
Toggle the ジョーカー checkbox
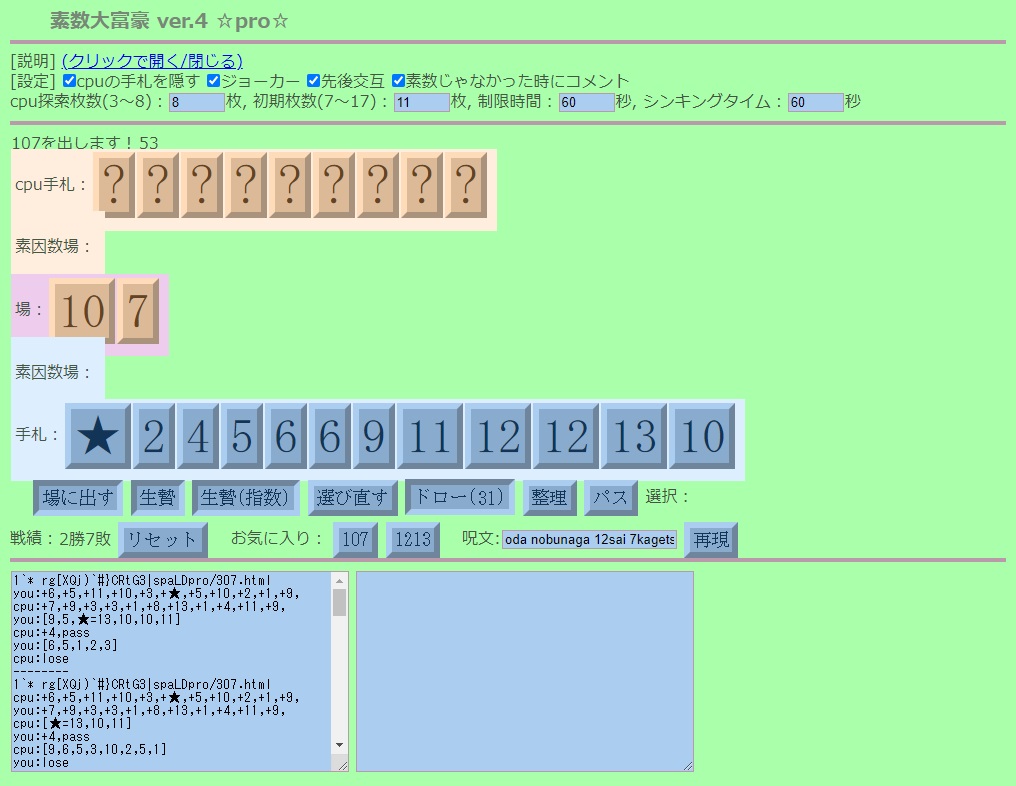pos(214,81)
